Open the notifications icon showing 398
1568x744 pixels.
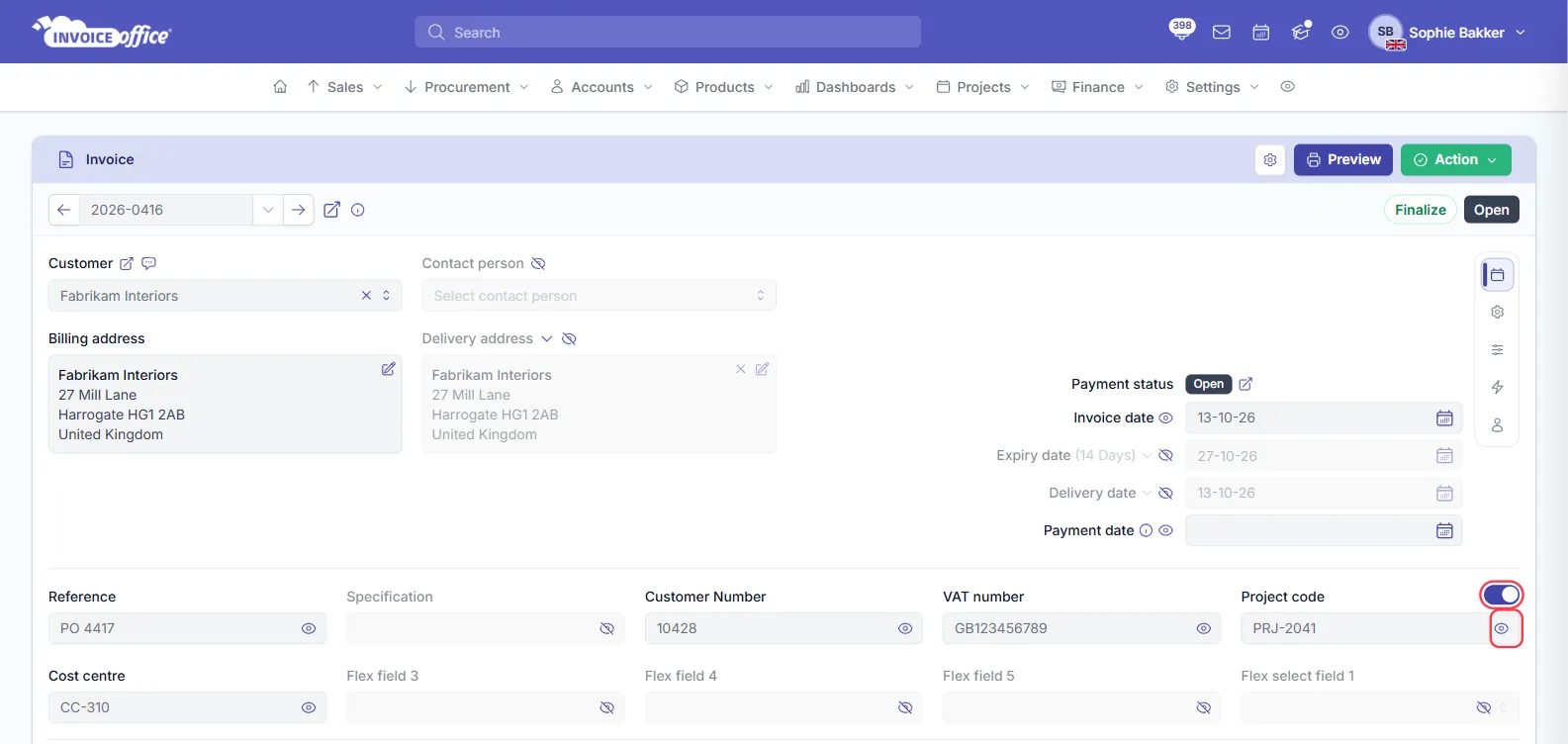click(x=1181, y=30)
